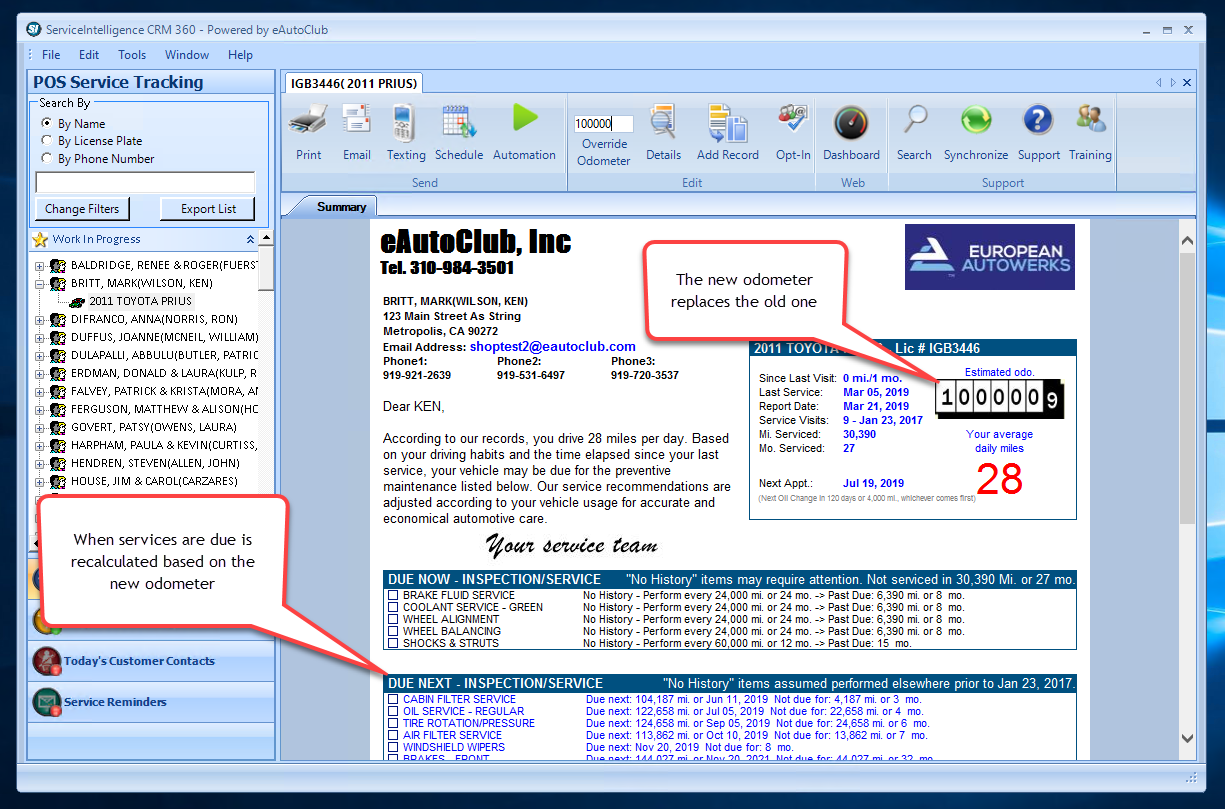Expand the Difranco, Anna tree node

40,319
